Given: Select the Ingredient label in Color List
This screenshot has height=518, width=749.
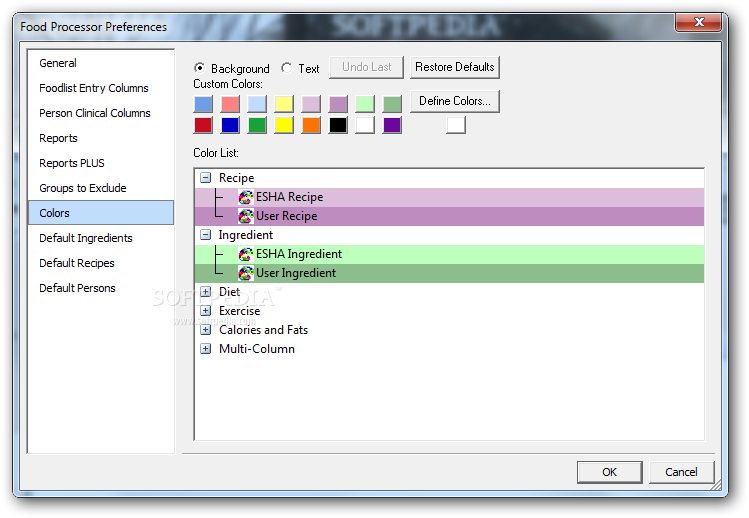Looking at the screenshot, I should click(246, 235).
